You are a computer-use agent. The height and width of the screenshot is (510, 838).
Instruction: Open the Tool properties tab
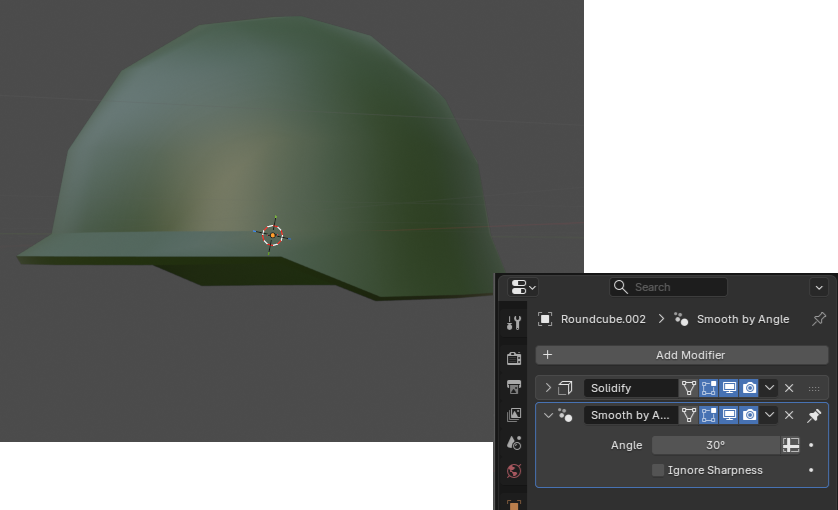click(x=514, y=323)
